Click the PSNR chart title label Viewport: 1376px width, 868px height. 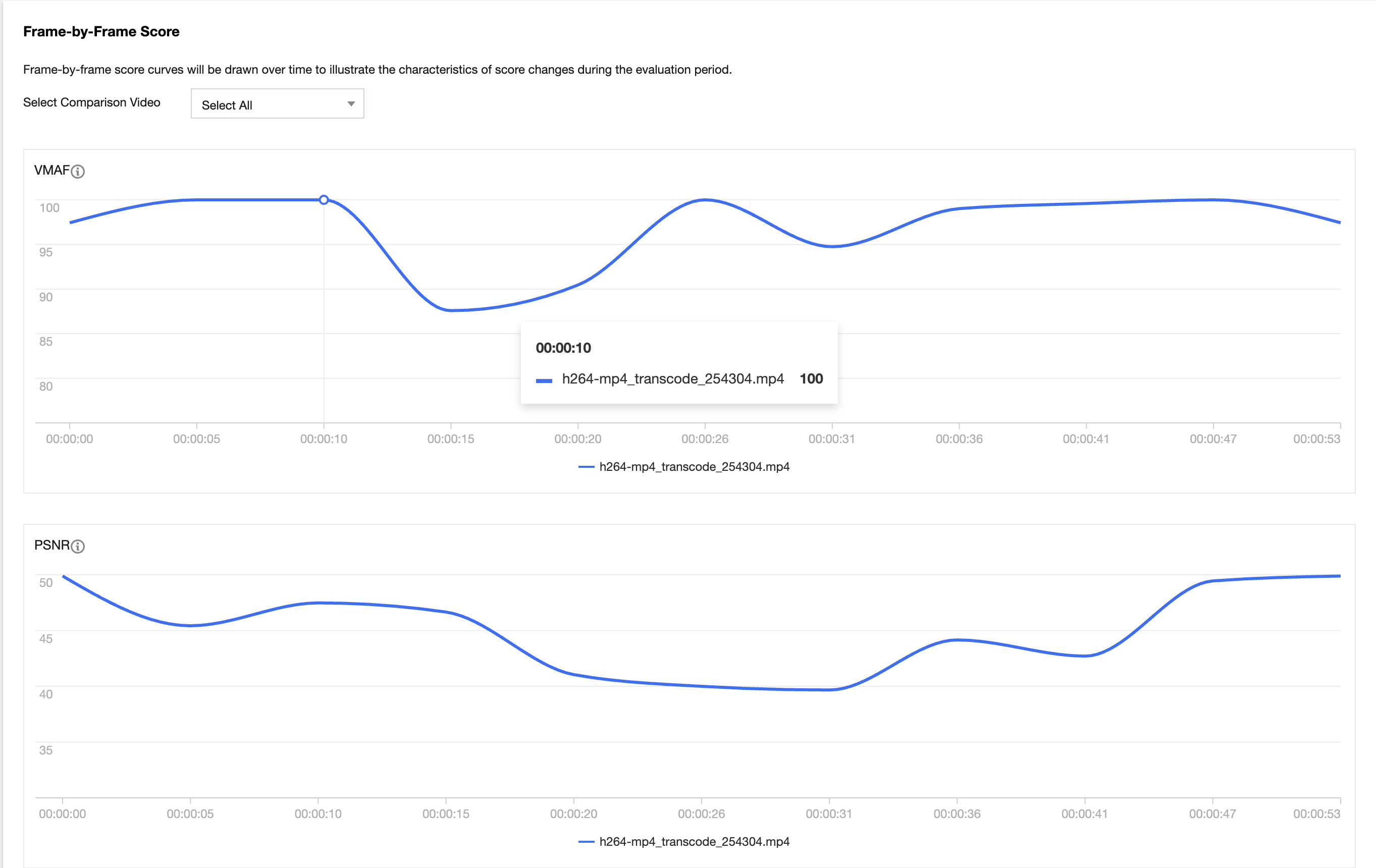[x=51, y=545]
